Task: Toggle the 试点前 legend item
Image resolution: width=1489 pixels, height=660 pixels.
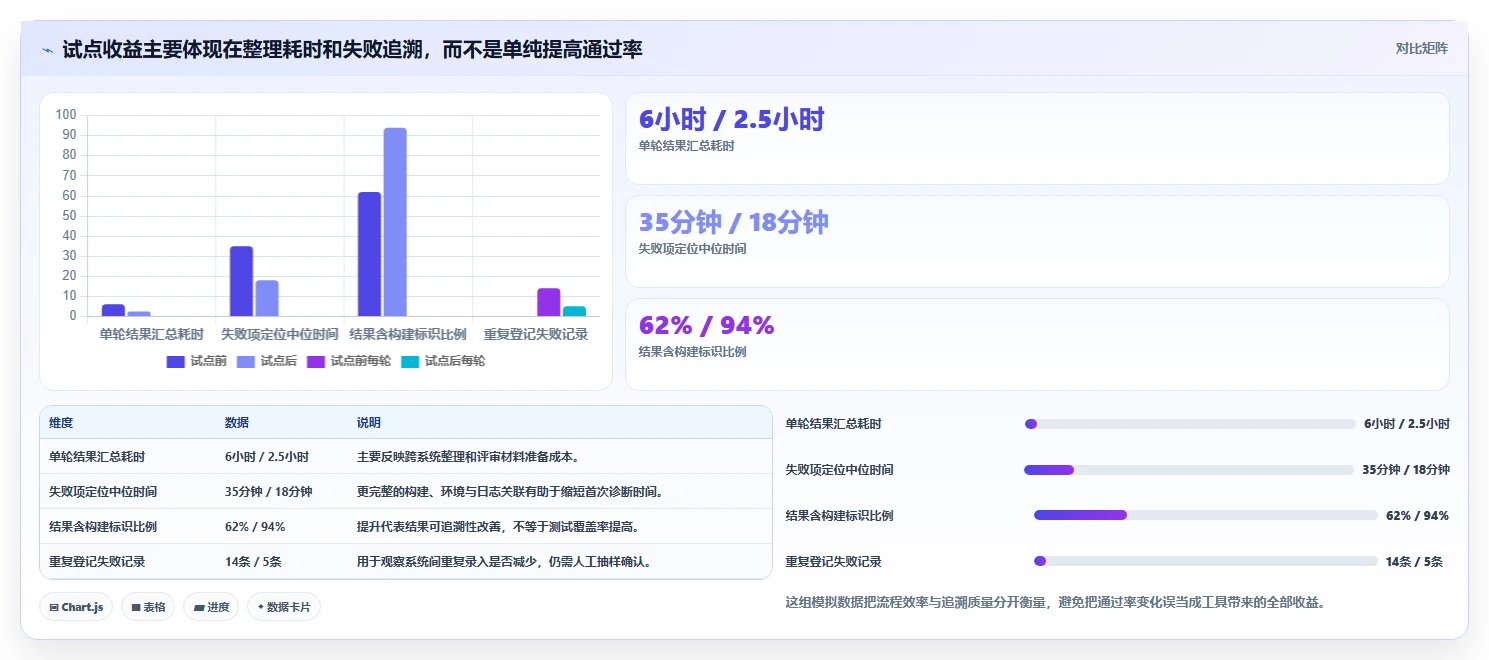Action: click(196, 361)
